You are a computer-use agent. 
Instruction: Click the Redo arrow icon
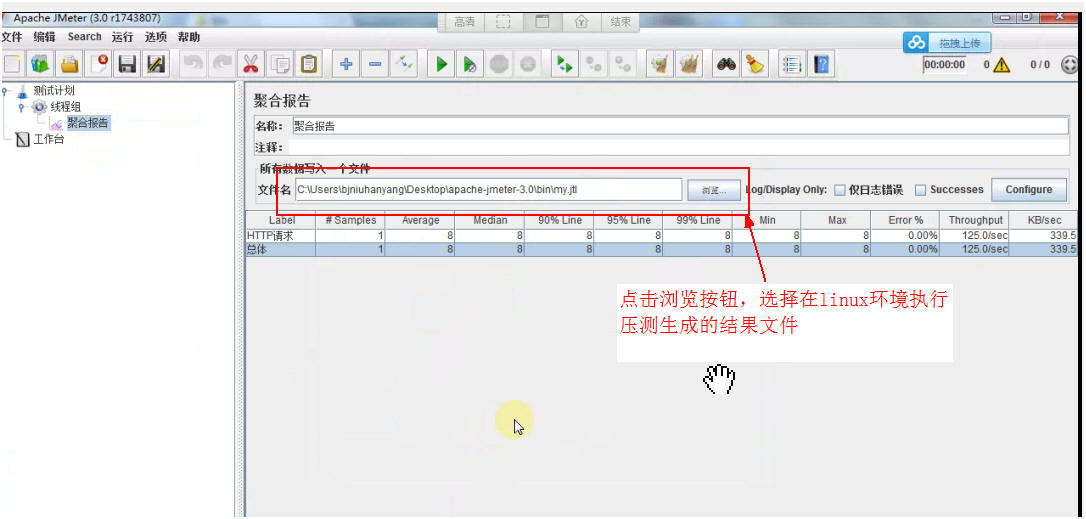click(222, 65)
